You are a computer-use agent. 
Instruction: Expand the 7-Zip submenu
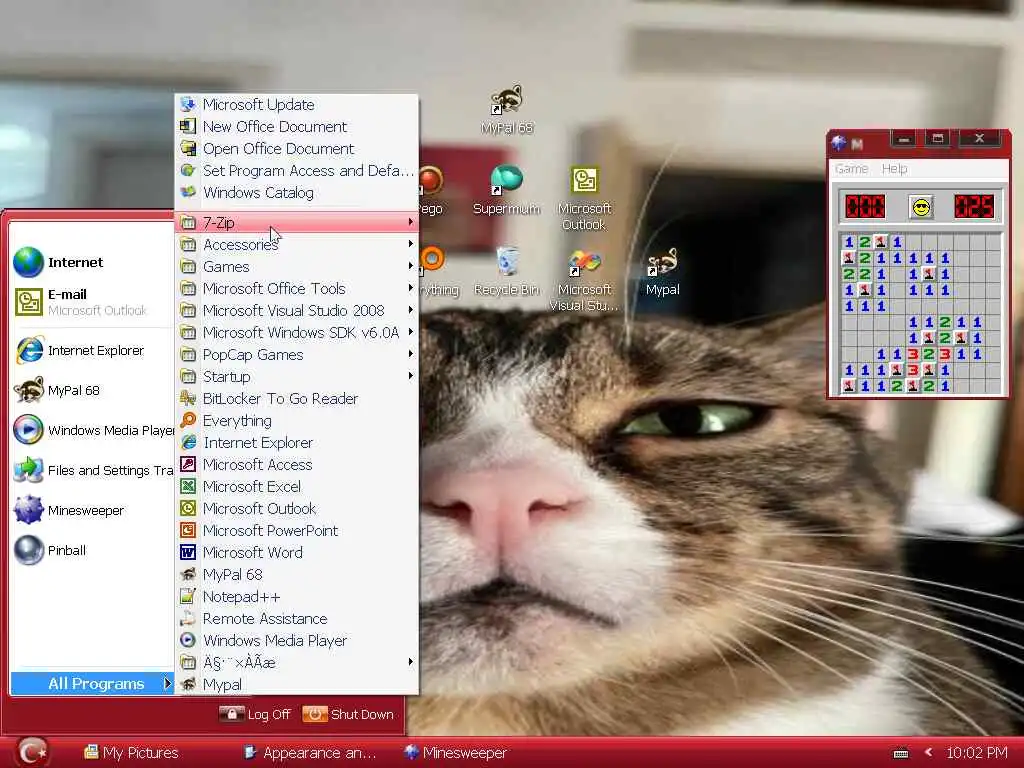(296, 223)
